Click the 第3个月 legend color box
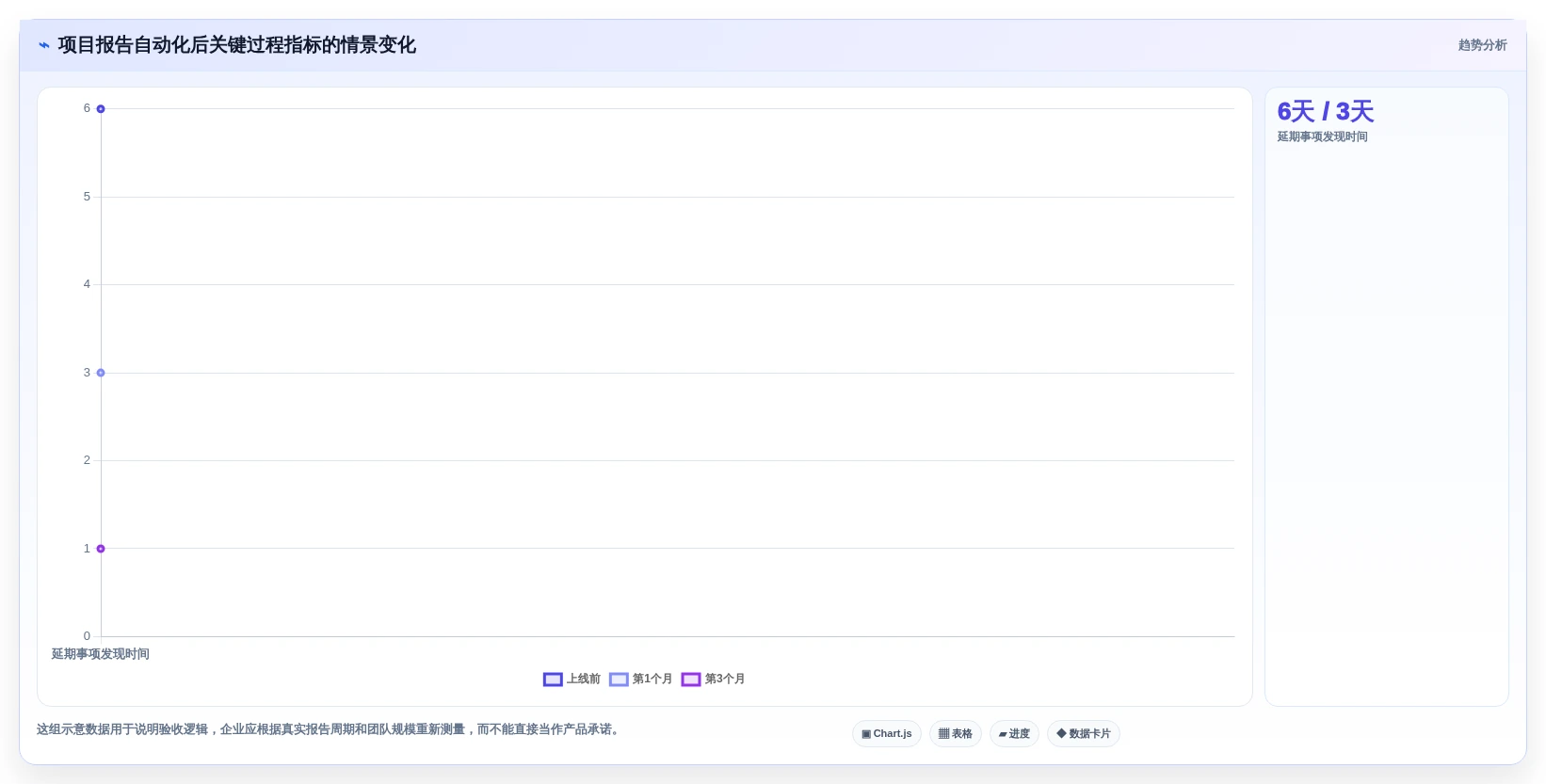 pos(691,680)
